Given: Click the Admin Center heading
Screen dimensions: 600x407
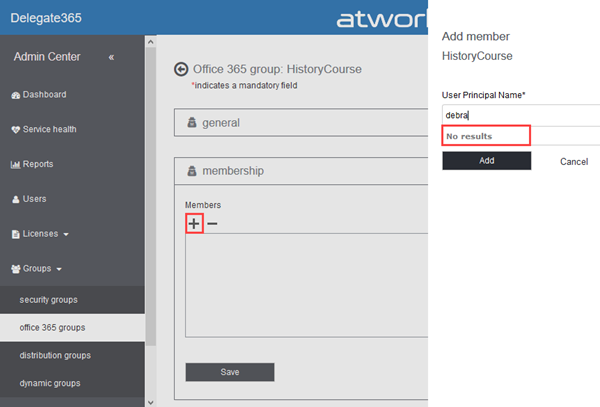Looking at the screenshot, I should click(x=47, y=57).
